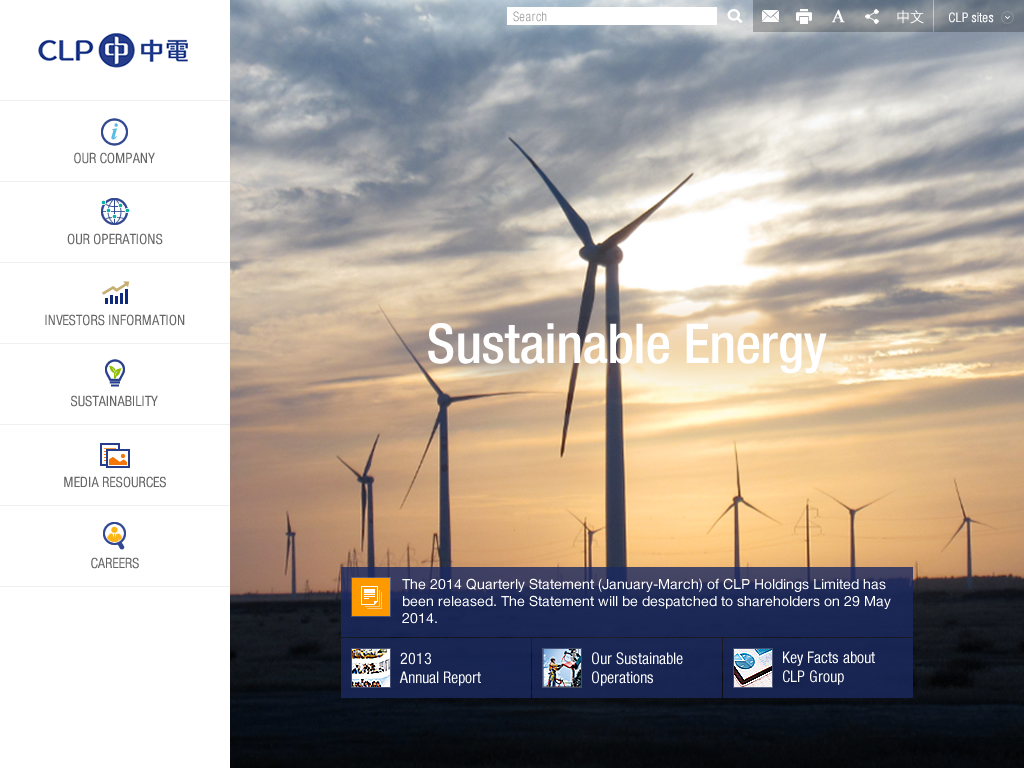Viewport: 1024px width, 768px height.
Task: Open the email envelope icon
Action: pyautogui.click(x=770, y=16)
